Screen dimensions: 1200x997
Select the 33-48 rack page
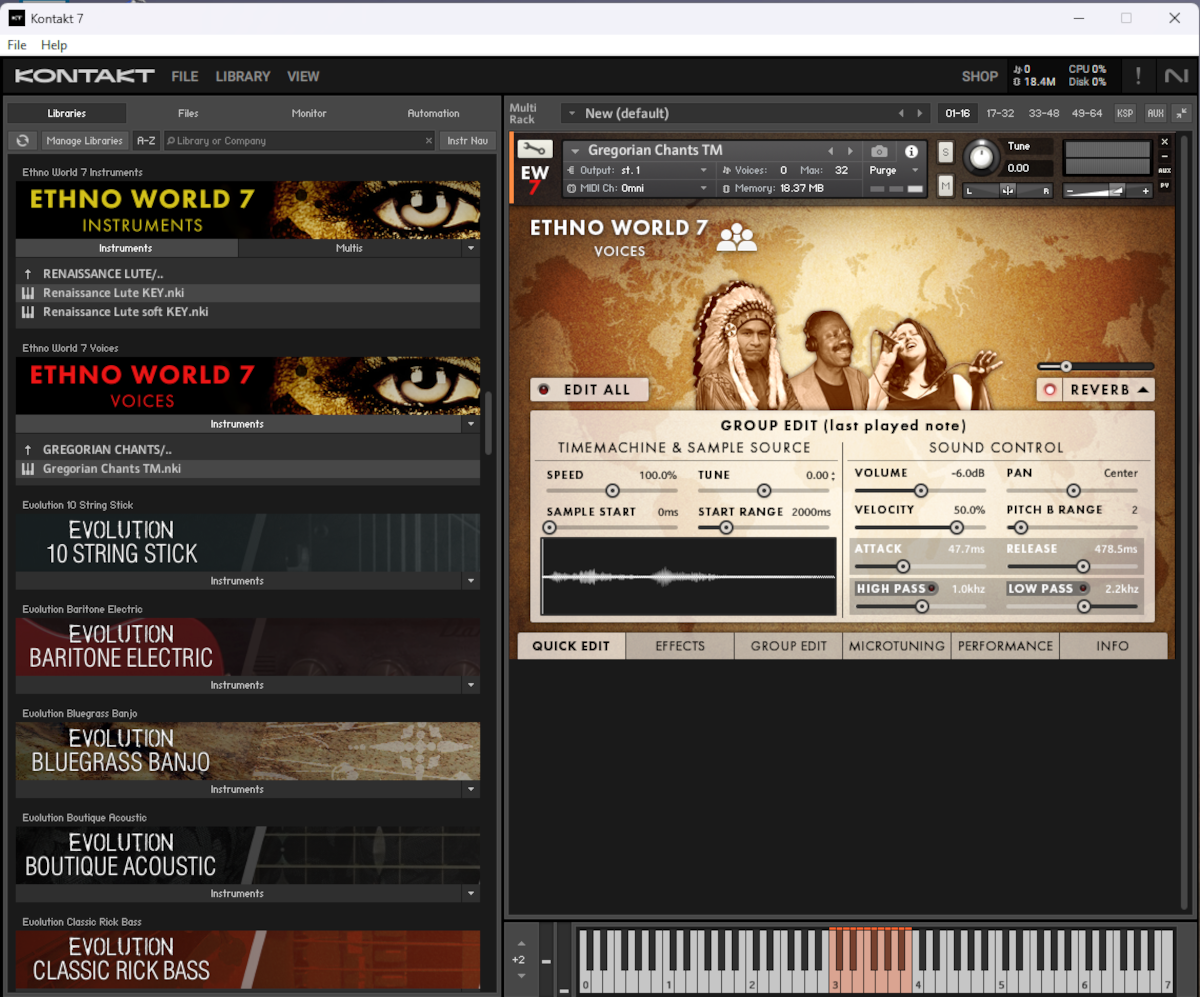click(1044, 113)
